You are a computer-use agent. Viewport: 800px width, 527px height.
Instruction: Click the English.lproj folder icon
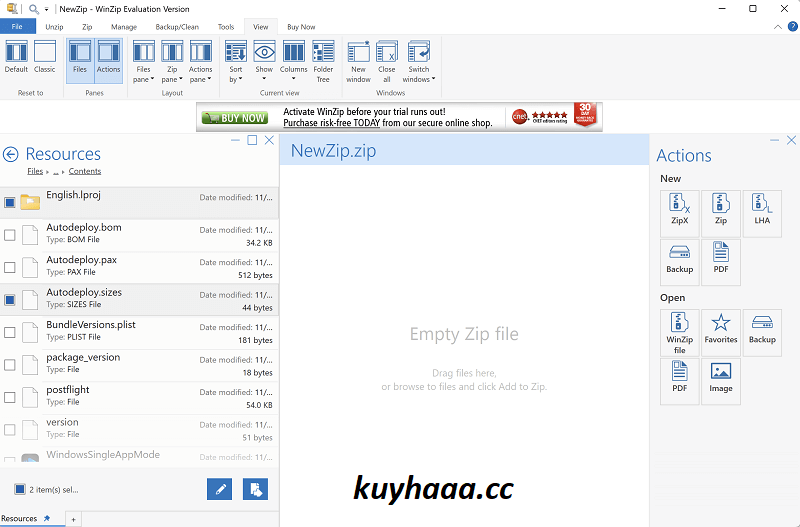[x=30, y=202]
